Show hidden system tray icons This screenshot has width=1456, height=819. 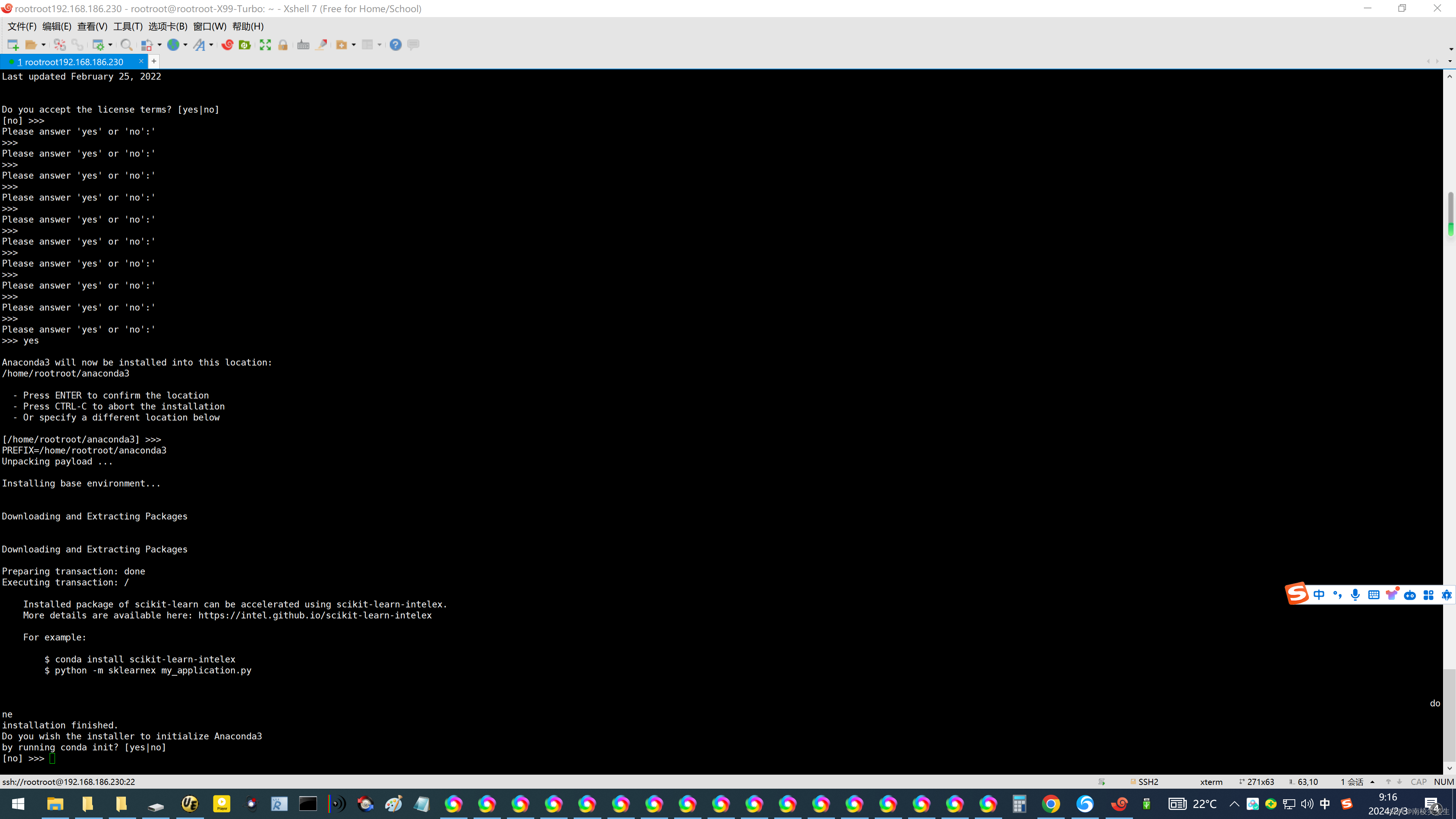pos(1234,804)
